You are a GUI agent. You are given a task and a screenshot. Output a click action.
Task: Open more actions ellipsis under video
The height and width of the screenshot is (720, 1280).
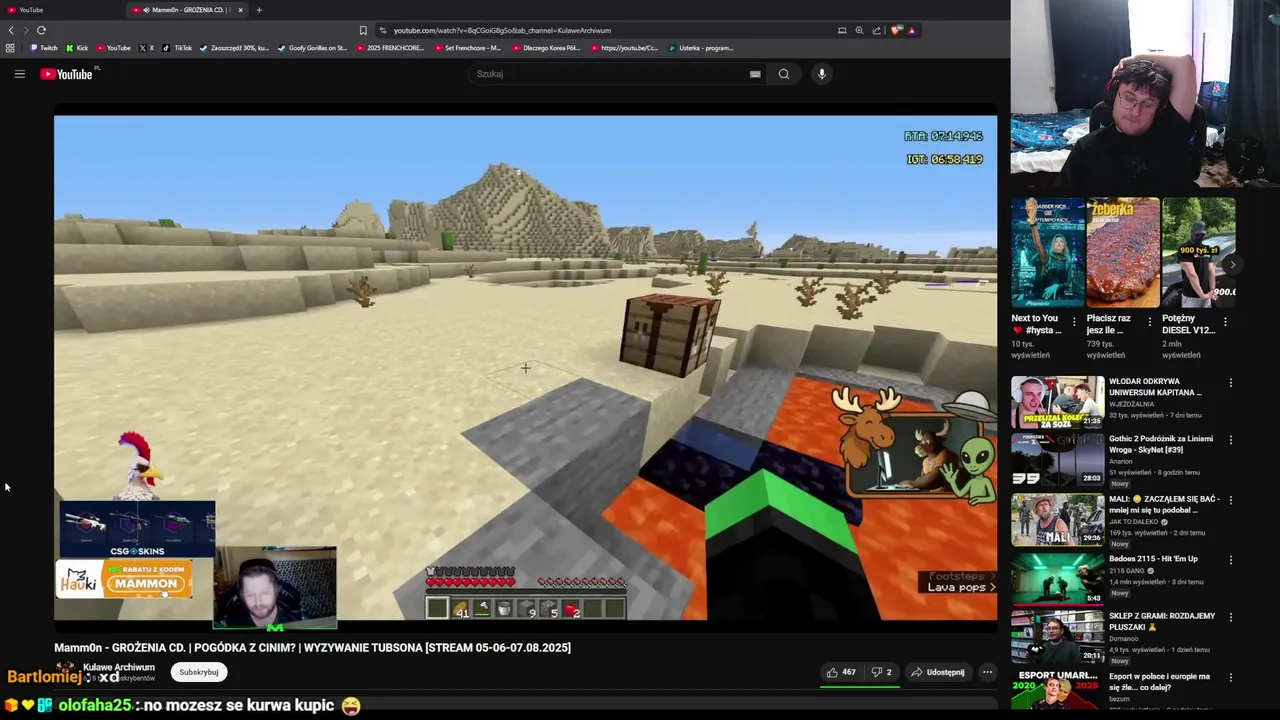[987, 672]
